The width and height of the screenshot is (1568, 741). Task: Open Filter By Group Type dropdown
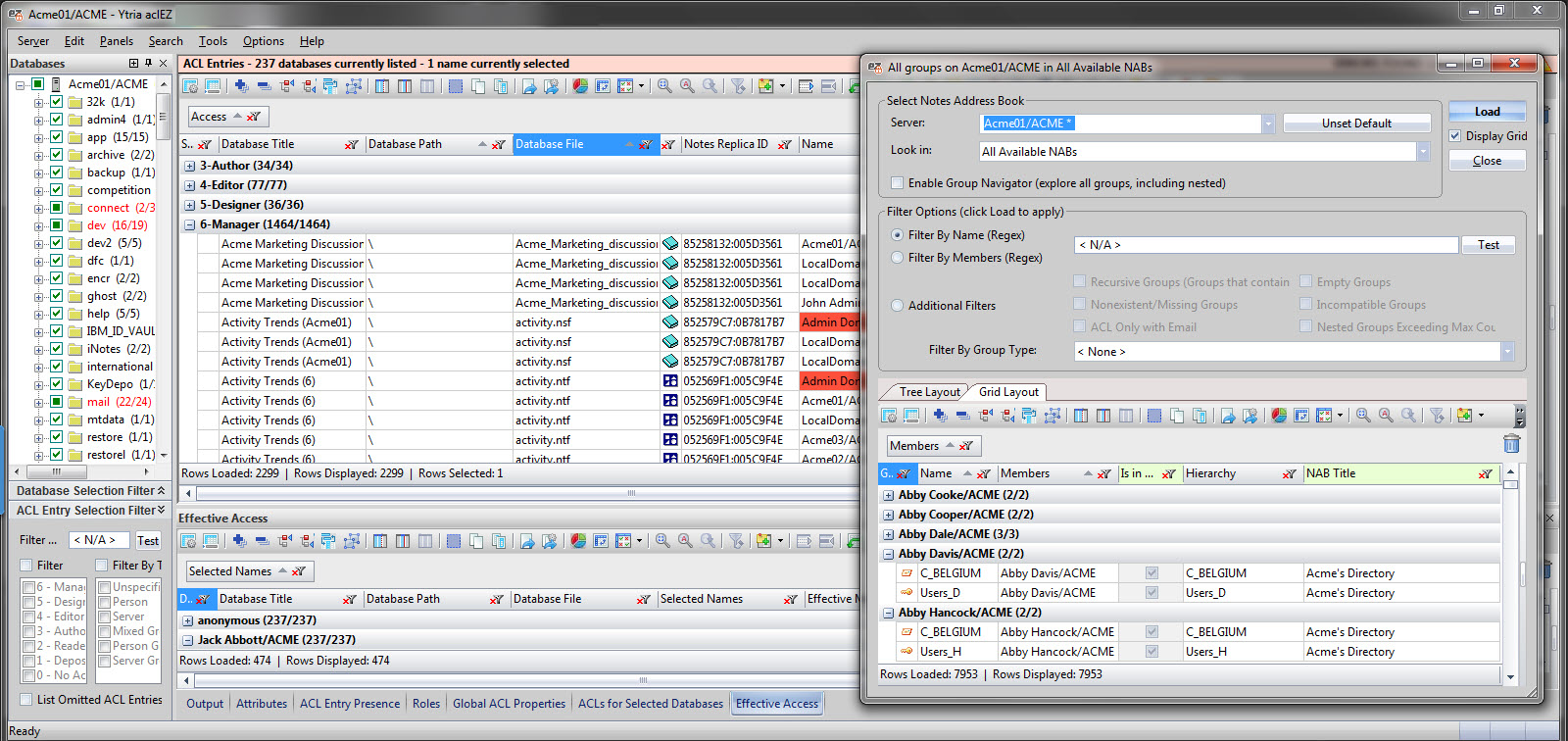1507,352
